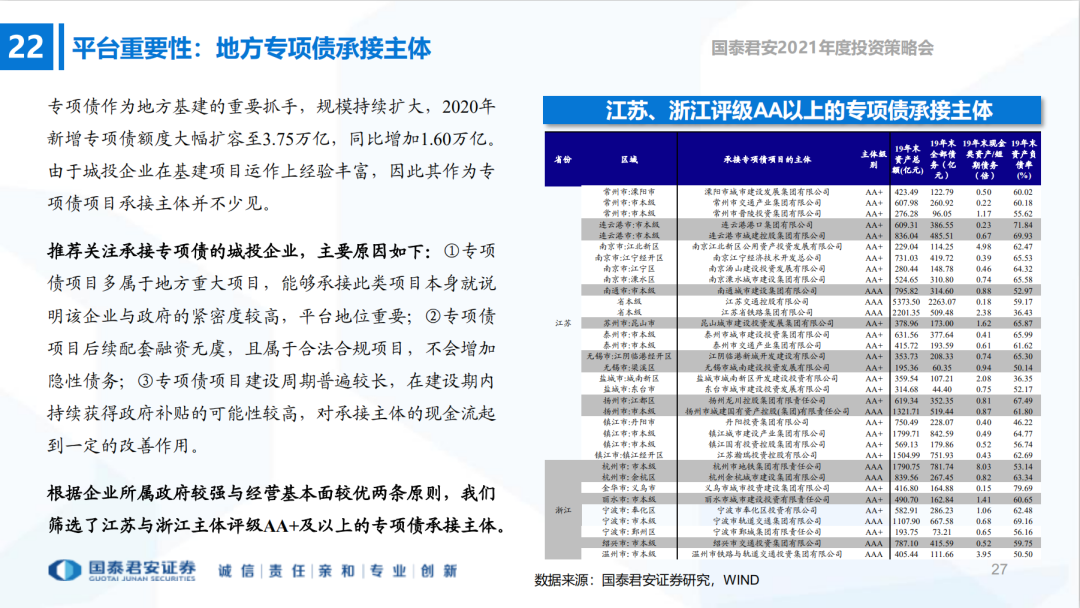The height and width of the screenshot is (608, 1080).
Task: Click the row 盐城市城南新区开发建设投资有限公司
Action: click(x=811, y=378)
